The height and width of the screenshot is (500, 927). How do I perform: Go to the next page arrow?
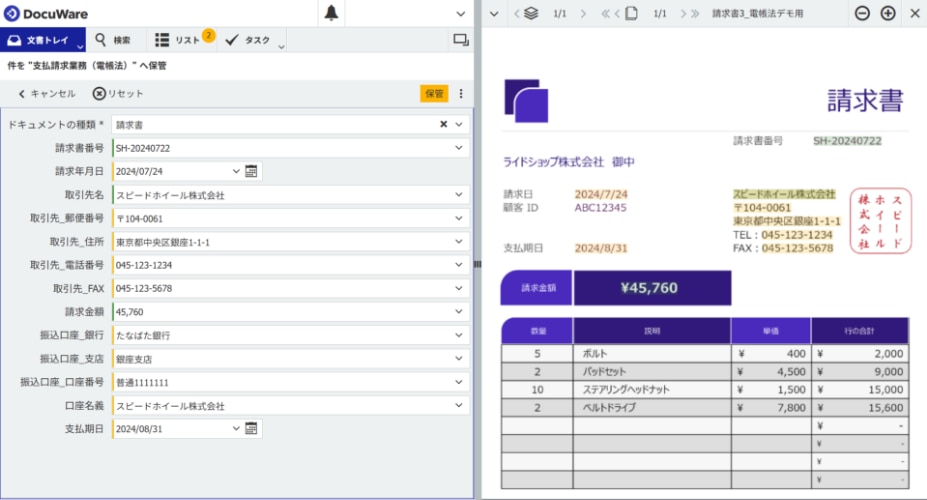(x=683, y=13)
